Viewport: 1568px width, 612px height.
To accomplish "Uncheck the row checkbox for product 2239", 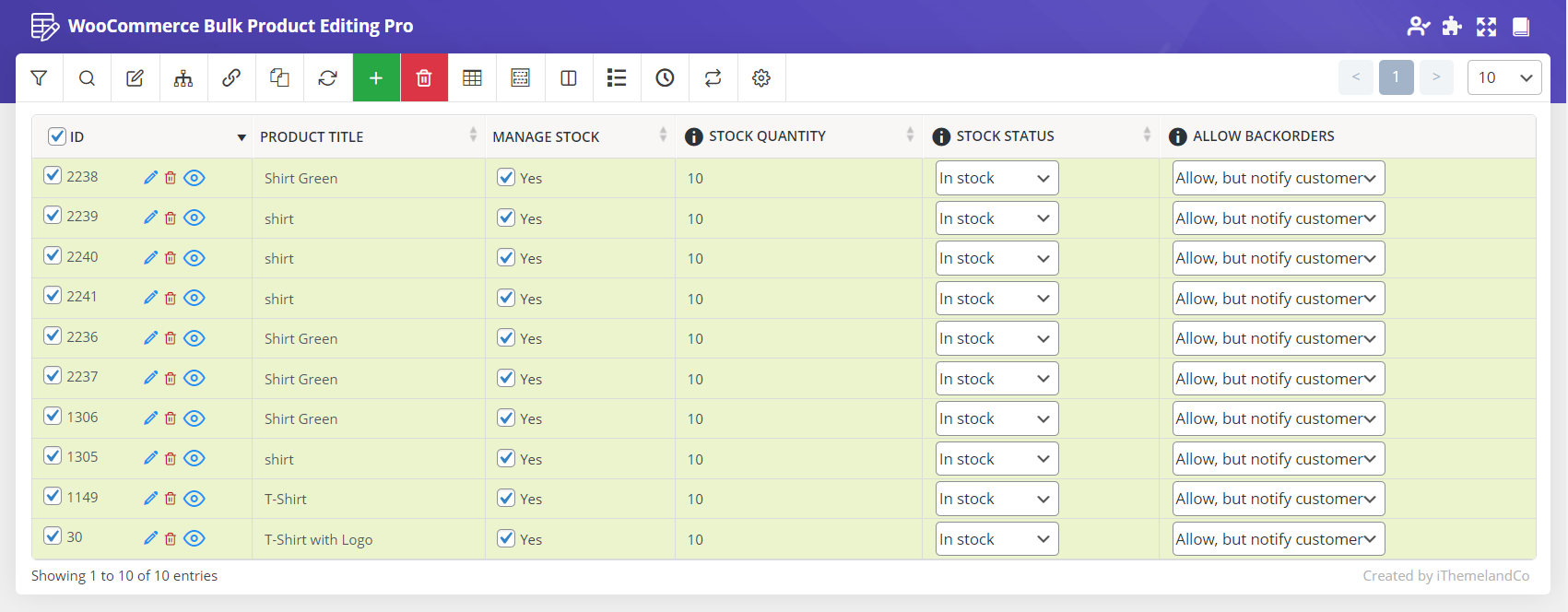I will pyautogui.click(x=53, y=216).
